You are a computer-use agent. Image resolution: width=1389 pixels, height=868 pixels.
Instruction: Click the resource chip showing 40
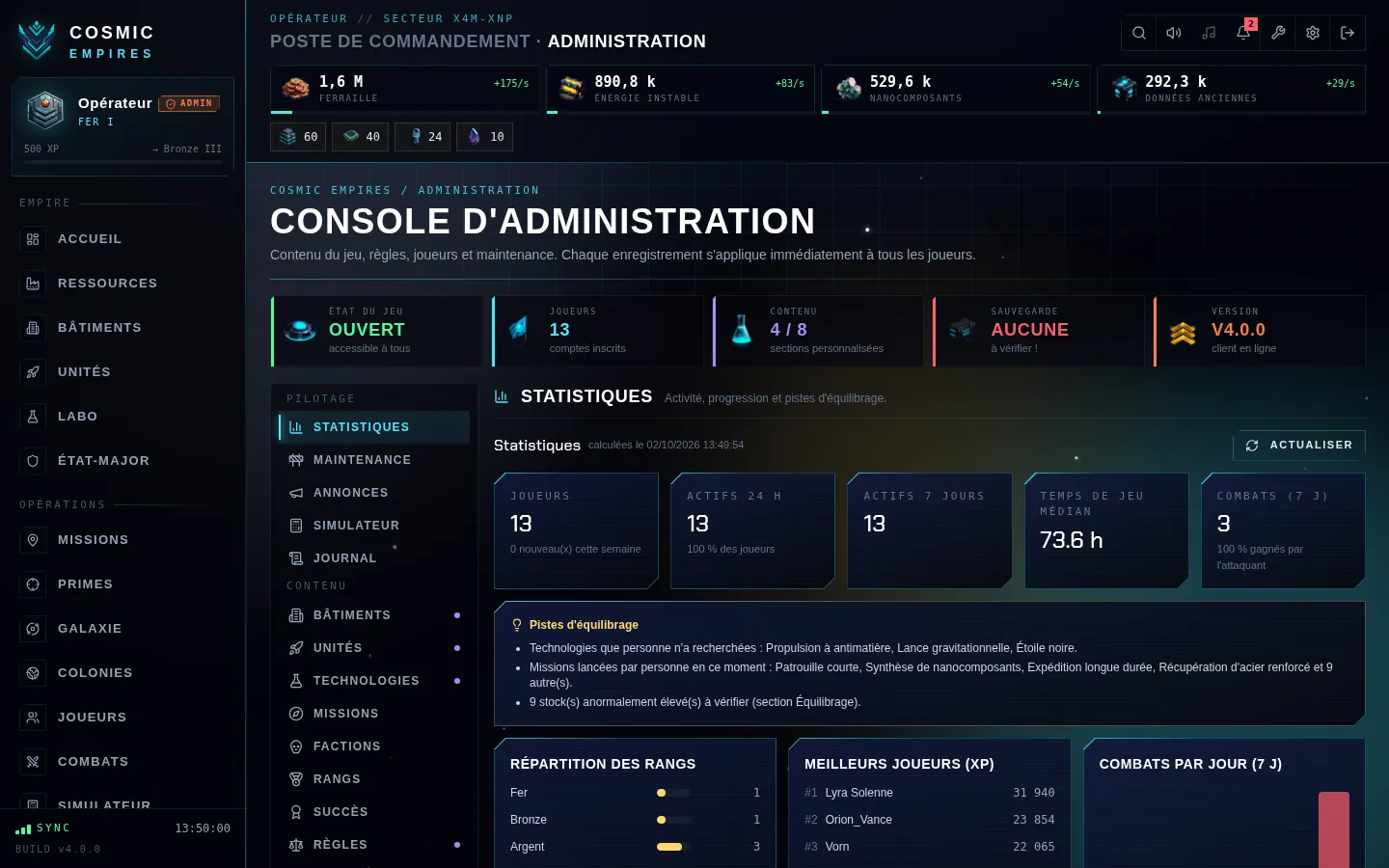coord(361,137)
